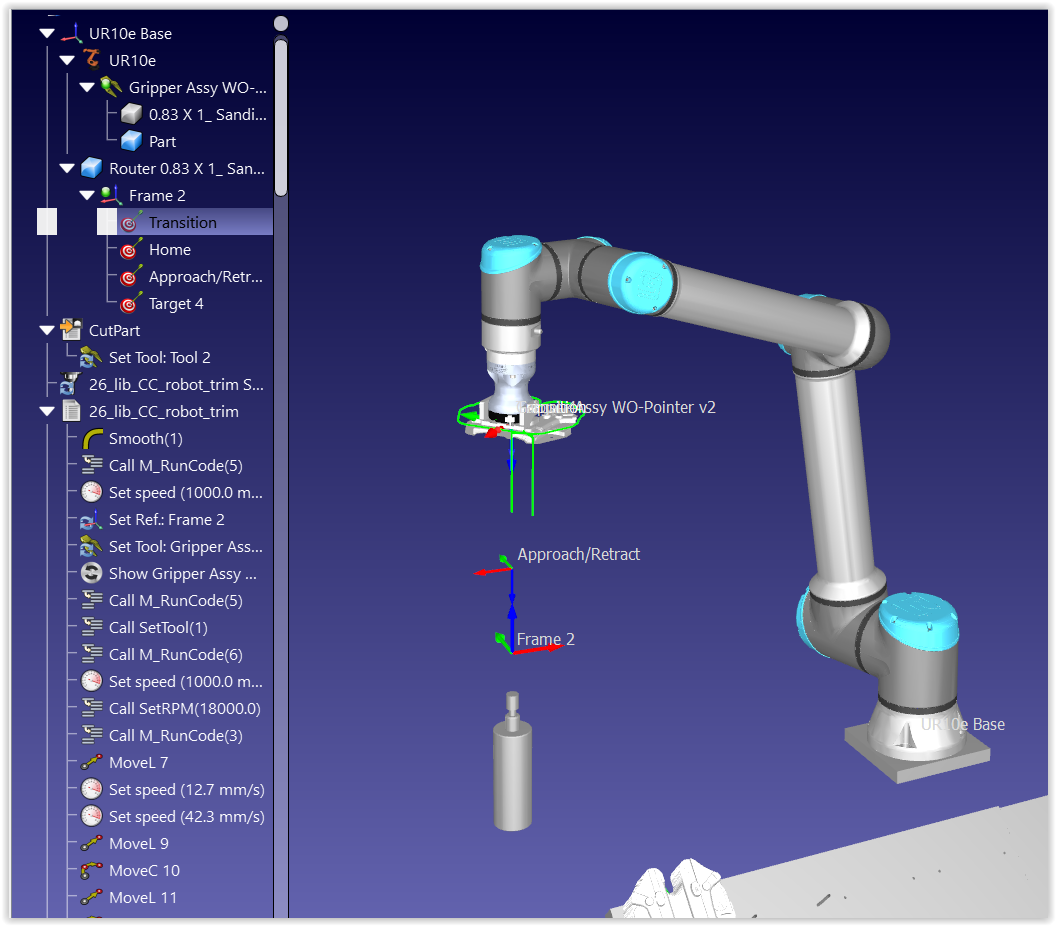
Task: Click the tree panel vertical scrollbar
Action: (x=281, y=120)
